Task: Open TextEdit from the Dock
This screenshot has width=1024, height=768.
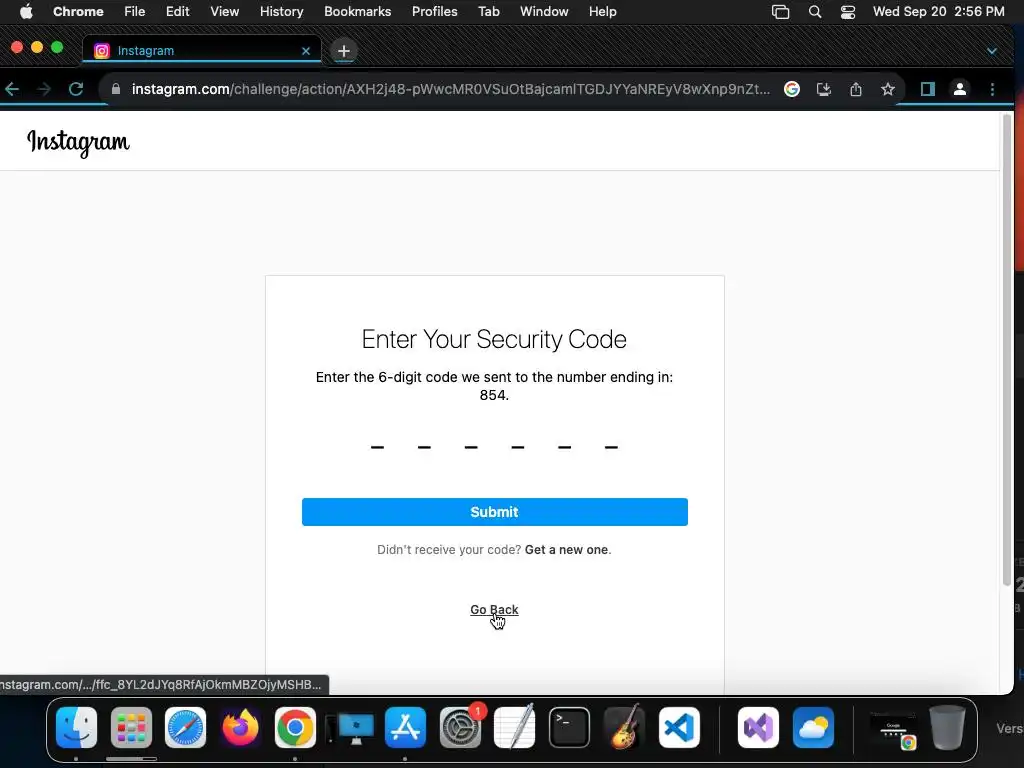Action: coord(515,726)
